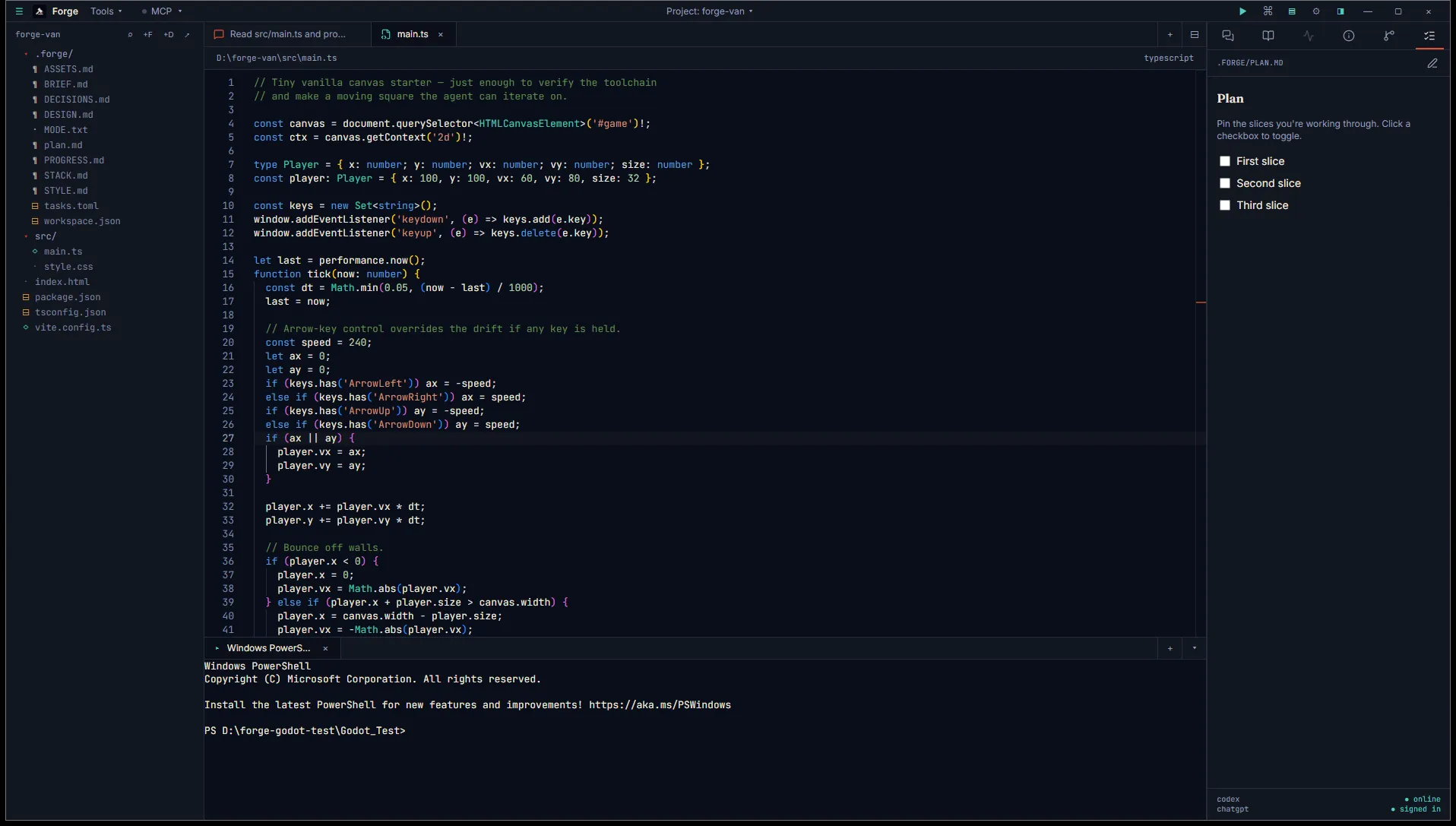This screenshot has height=826, width=1456.
Task: Open the chat conversations panel icon
Action: [x=1228, y=36]
